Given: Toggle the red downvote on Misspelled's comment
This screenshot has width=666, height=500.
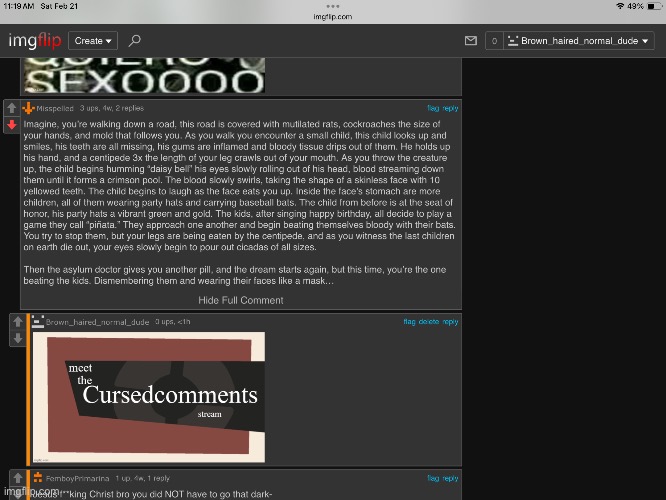Looking at the screenshot, I should (x=11, y=123).
